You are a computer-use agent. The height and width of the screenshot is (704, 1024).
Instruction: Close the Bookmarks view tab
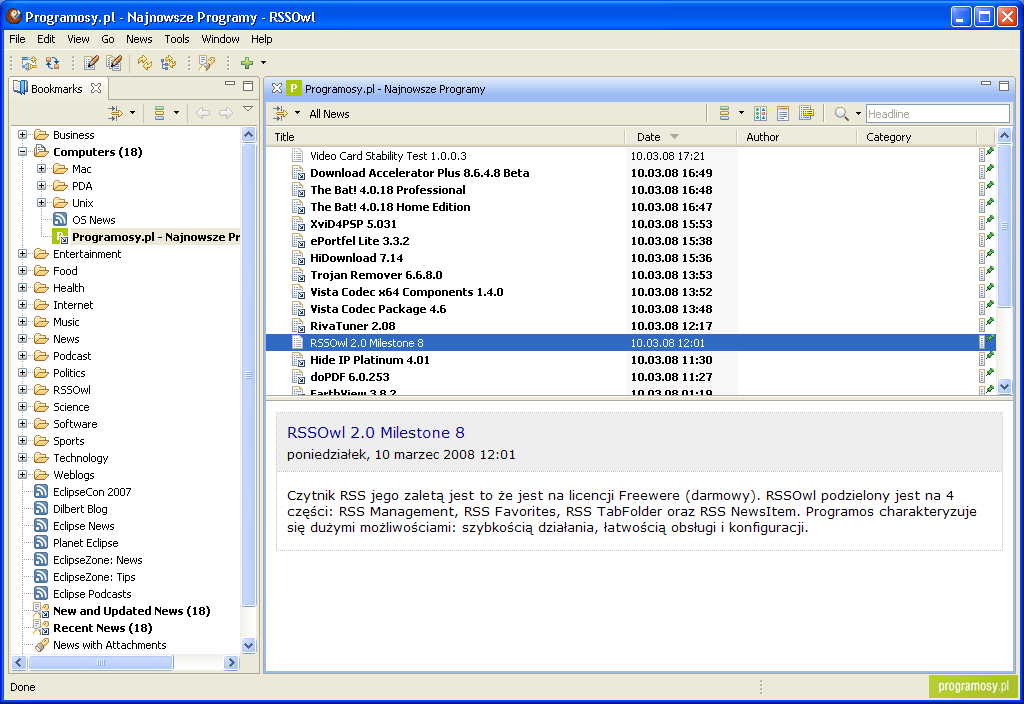[96, 88]
